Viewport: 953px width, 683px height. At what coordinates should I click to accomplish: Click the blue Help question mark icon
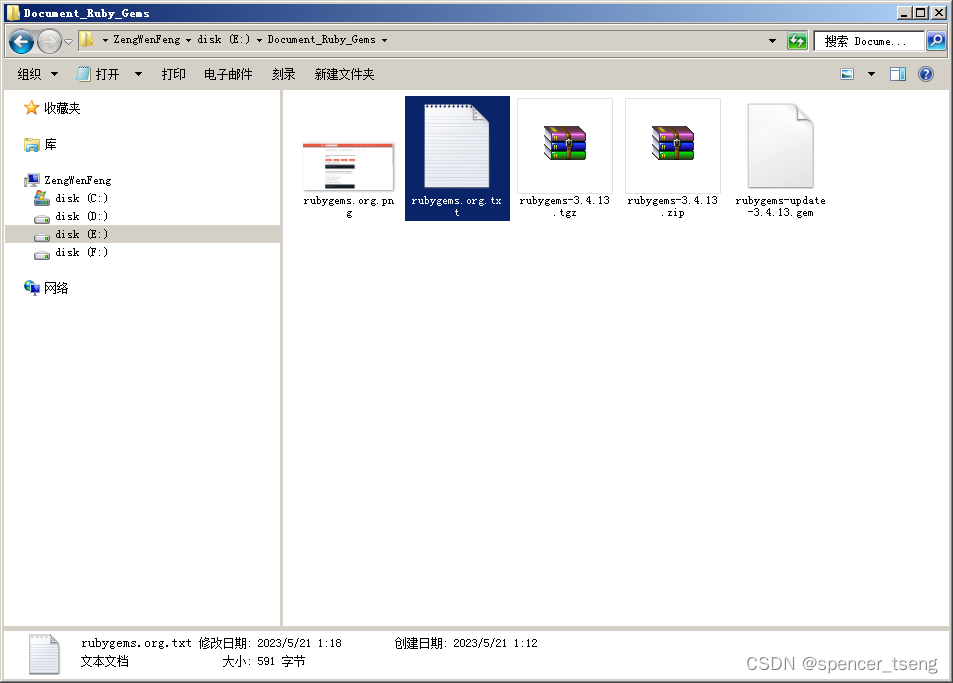pos(926,73)
